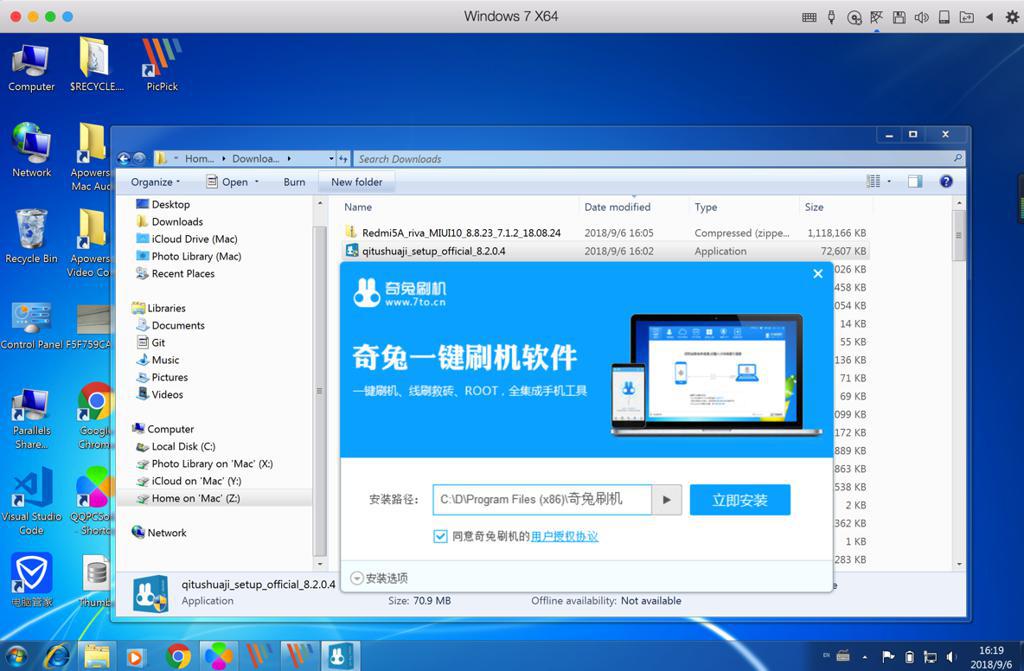Click the Explorer forward navigation arrow

click(x=138, y=158)
